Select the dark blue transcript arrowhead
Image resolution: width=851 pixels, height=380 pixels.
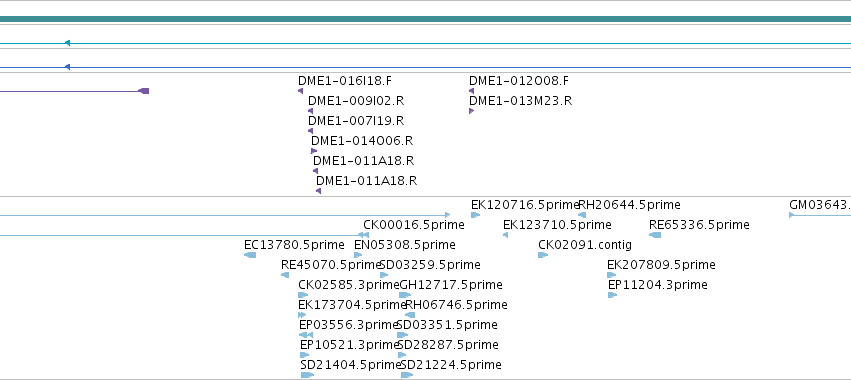coord(67,67)
